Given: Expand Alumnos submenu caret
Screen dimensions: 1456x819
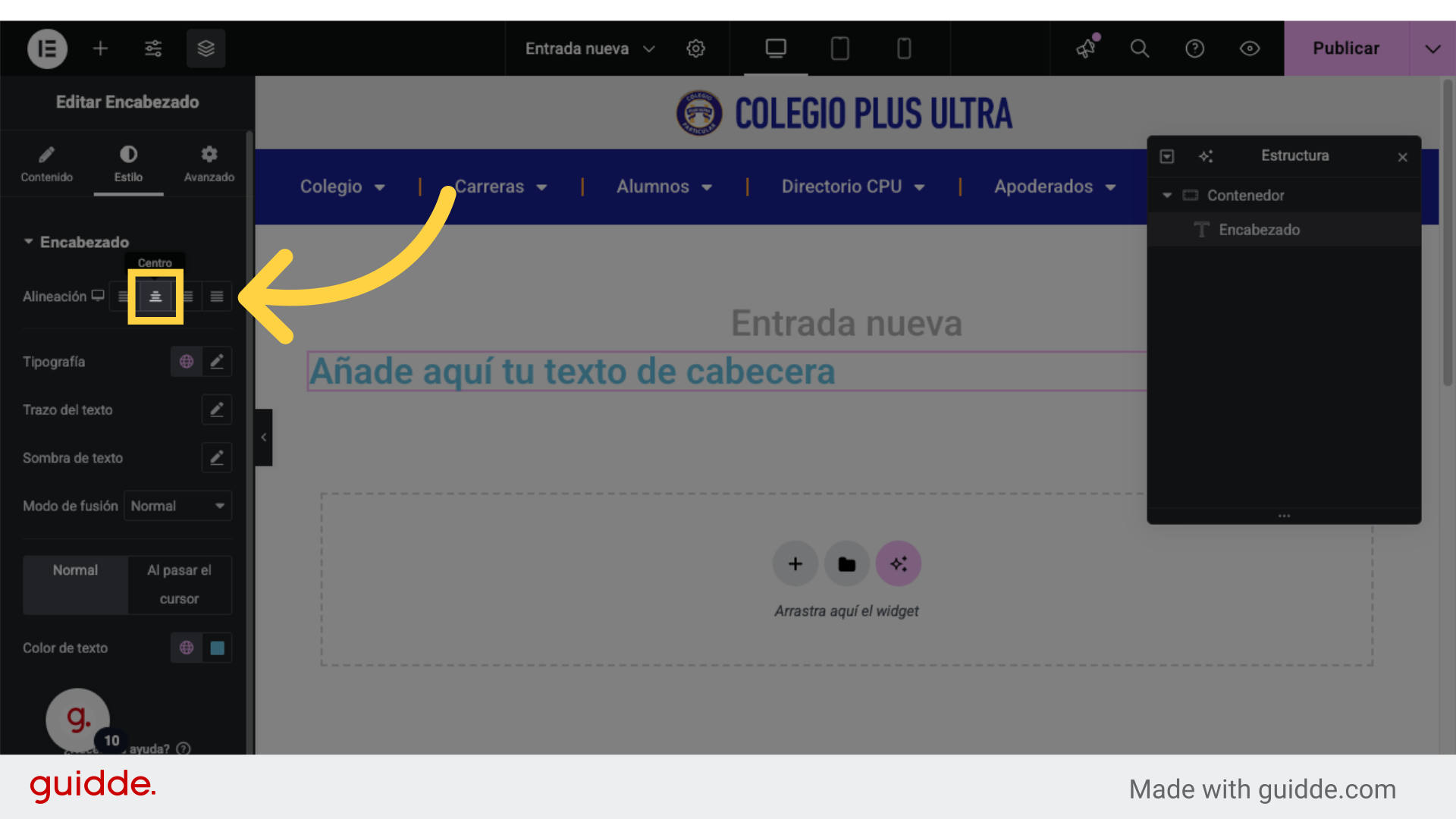Looking at the screenshot, I should (707, 188).
